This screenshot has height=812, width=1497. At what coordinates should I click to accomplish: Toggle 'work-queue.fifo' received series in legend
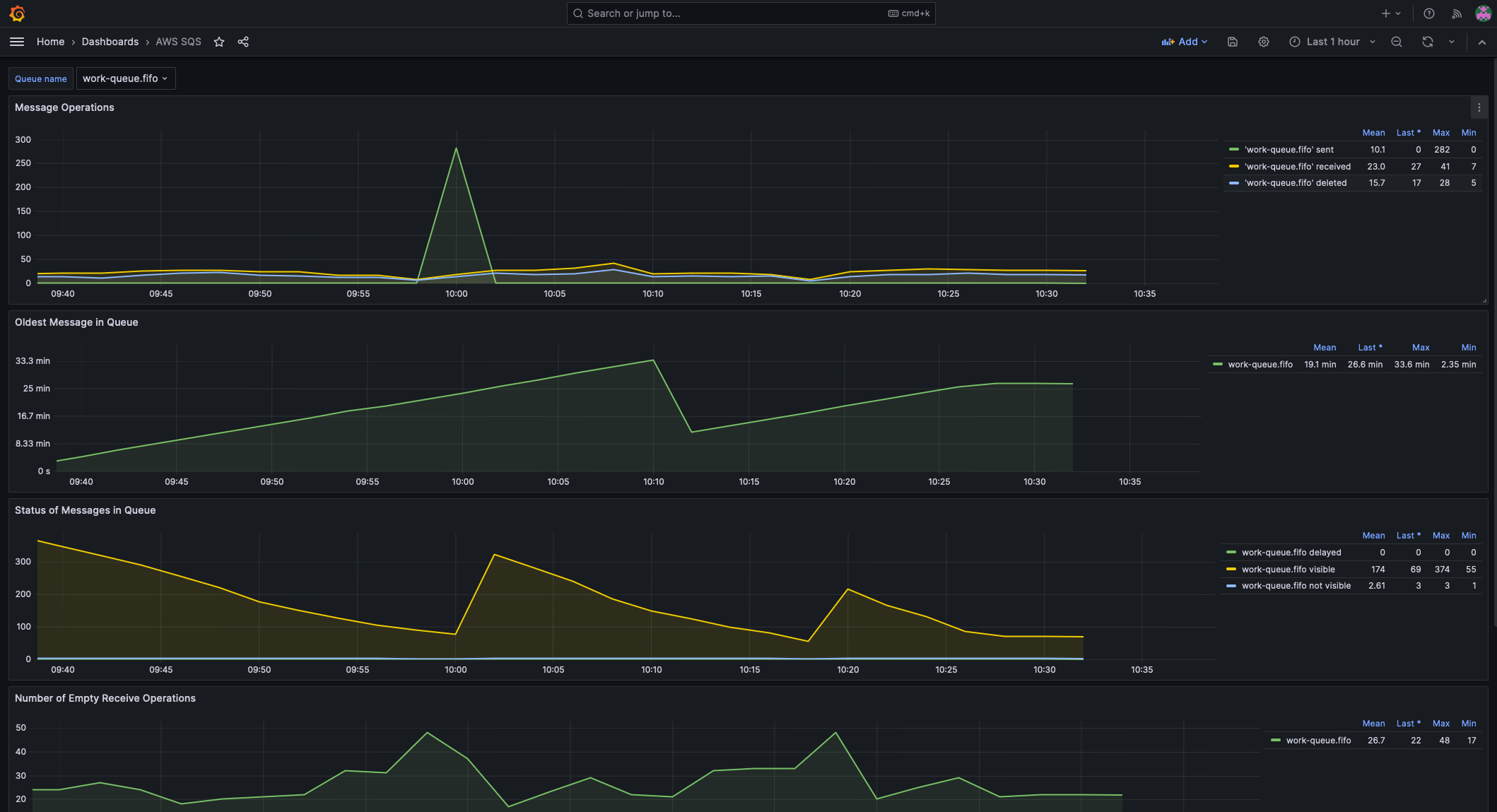point(1297,167)
